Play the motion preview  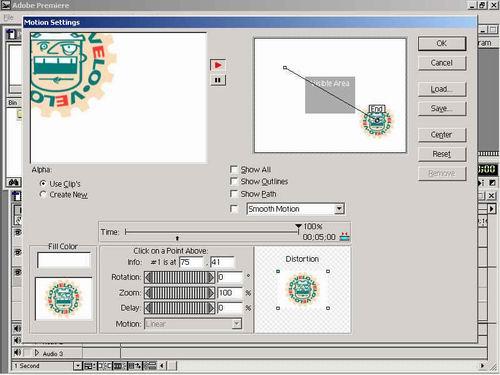[x=218, y=65]
